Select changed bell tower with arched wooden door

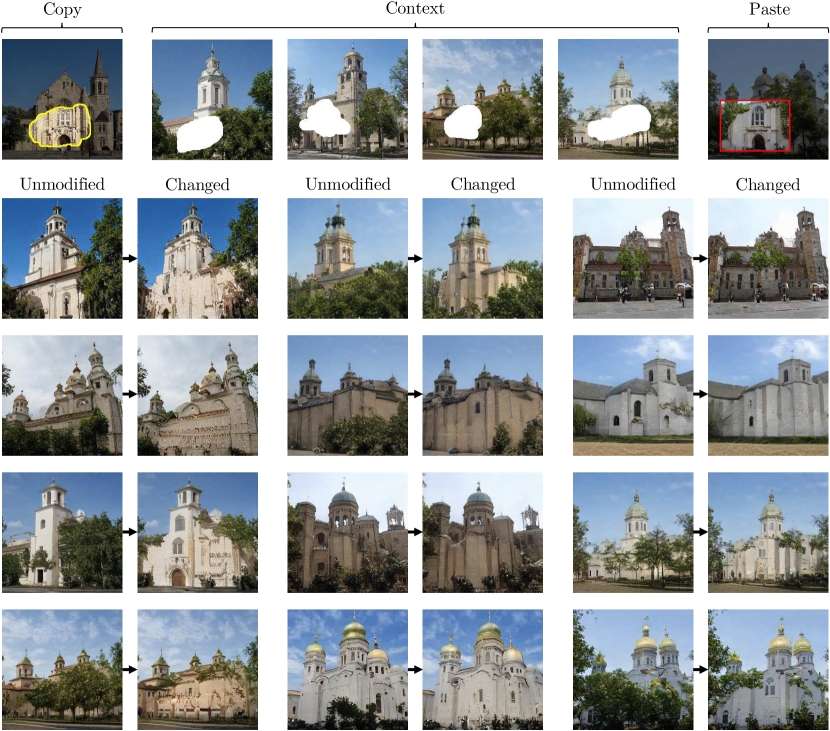[198, 533]
